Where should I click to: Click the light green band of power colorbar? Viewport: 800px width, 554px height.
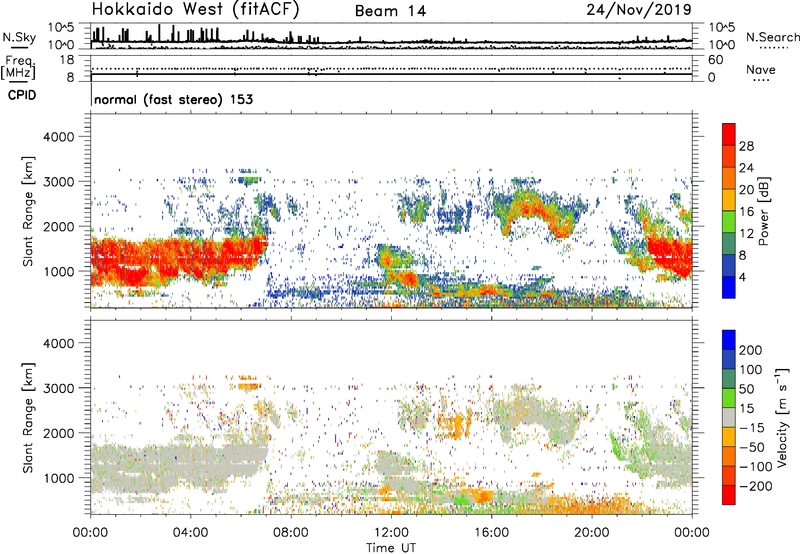729,221
